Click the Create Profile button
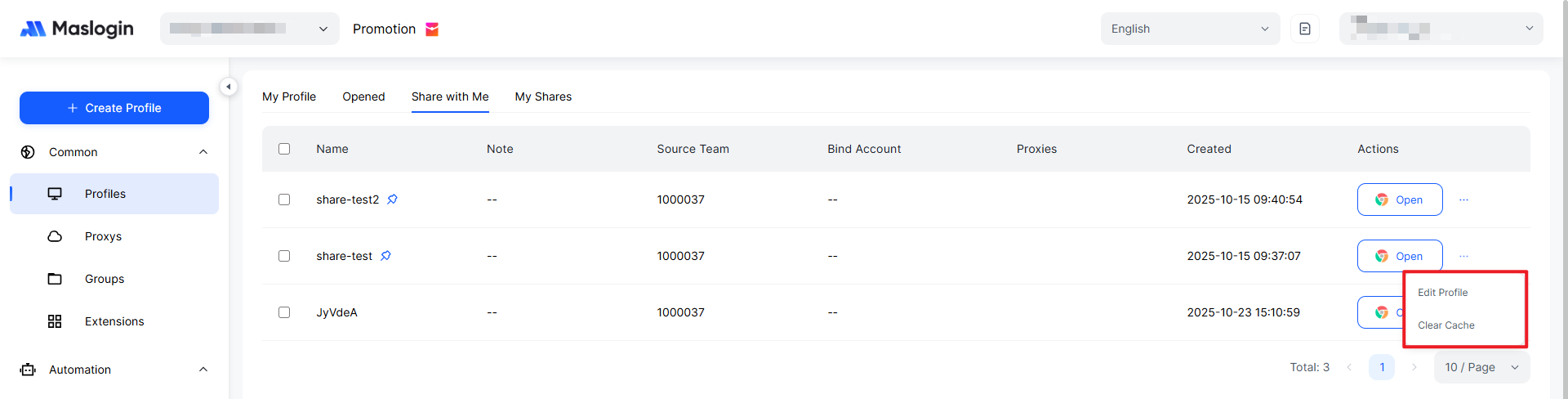The width and height of the screenshot is (1568, 399). click(x=114, y=108)
